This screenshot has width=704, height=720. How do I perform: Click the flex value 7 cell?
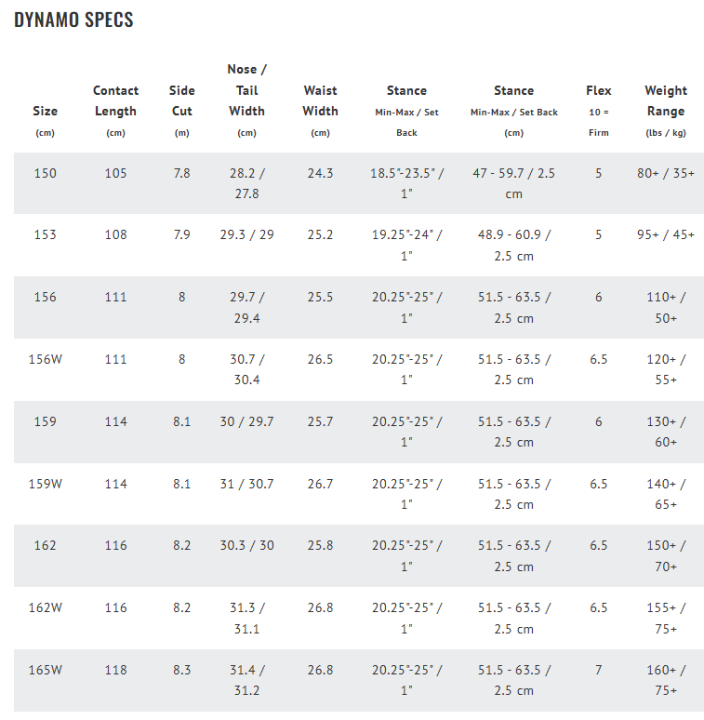click(x=598, y=670)
